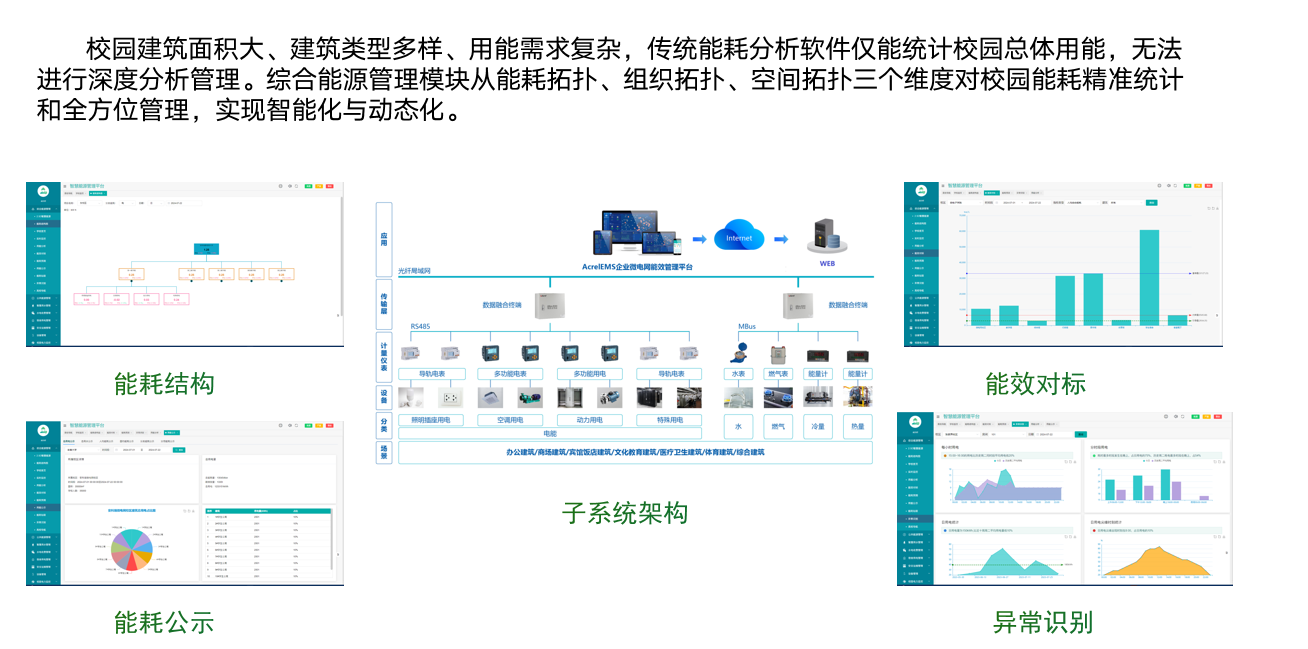Viewport: 1308px width, 649px height.
Task: Open the 能耗结构 platform screenshot thumbnail
Action: tap(184, 264)
